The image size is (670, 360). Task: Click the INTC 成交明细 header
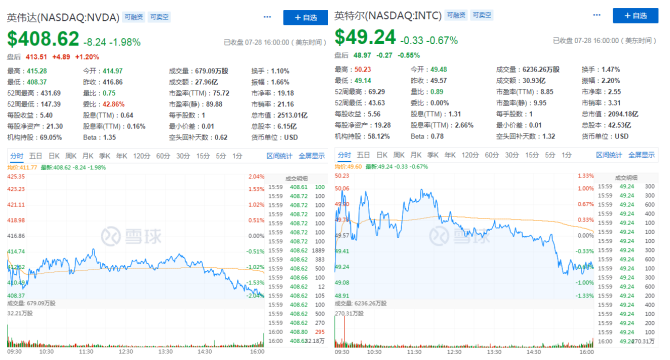626,178
